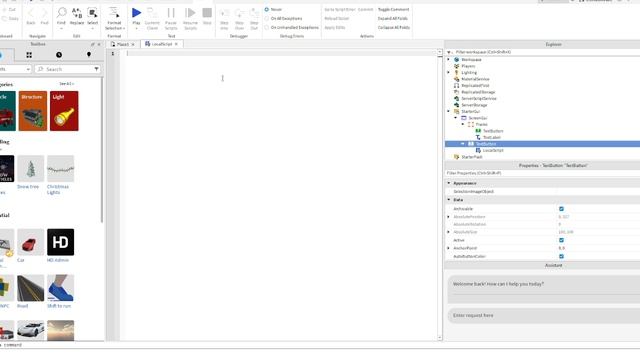Select Lighting service in the Explorer
640x360 pixels.
click(469, 73)
